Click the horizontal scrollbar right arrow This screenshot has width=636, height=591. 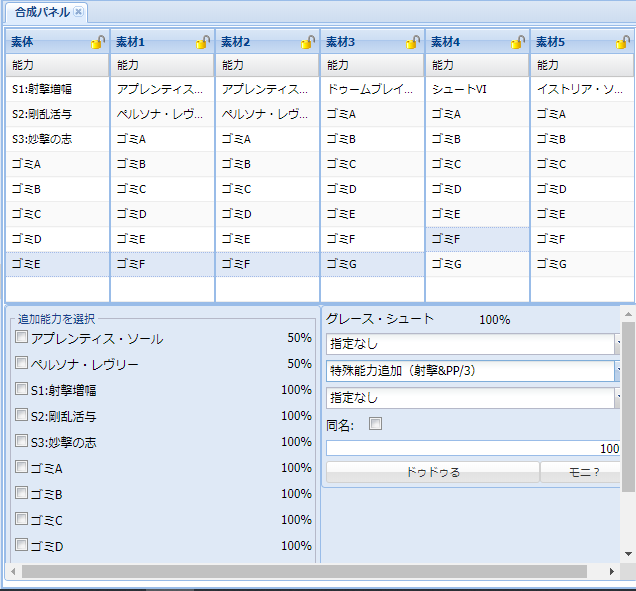point(612,572)
